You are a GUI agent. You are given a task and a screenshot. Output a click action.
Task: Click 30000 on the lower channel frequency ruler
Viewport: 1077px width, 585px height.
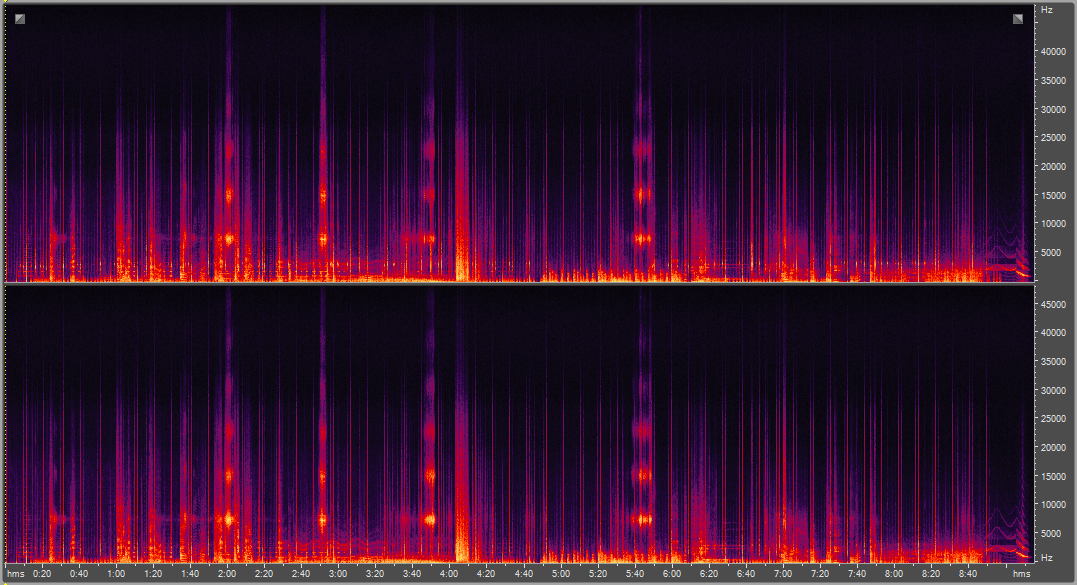pyautogui.click(x=1054, y=390)
